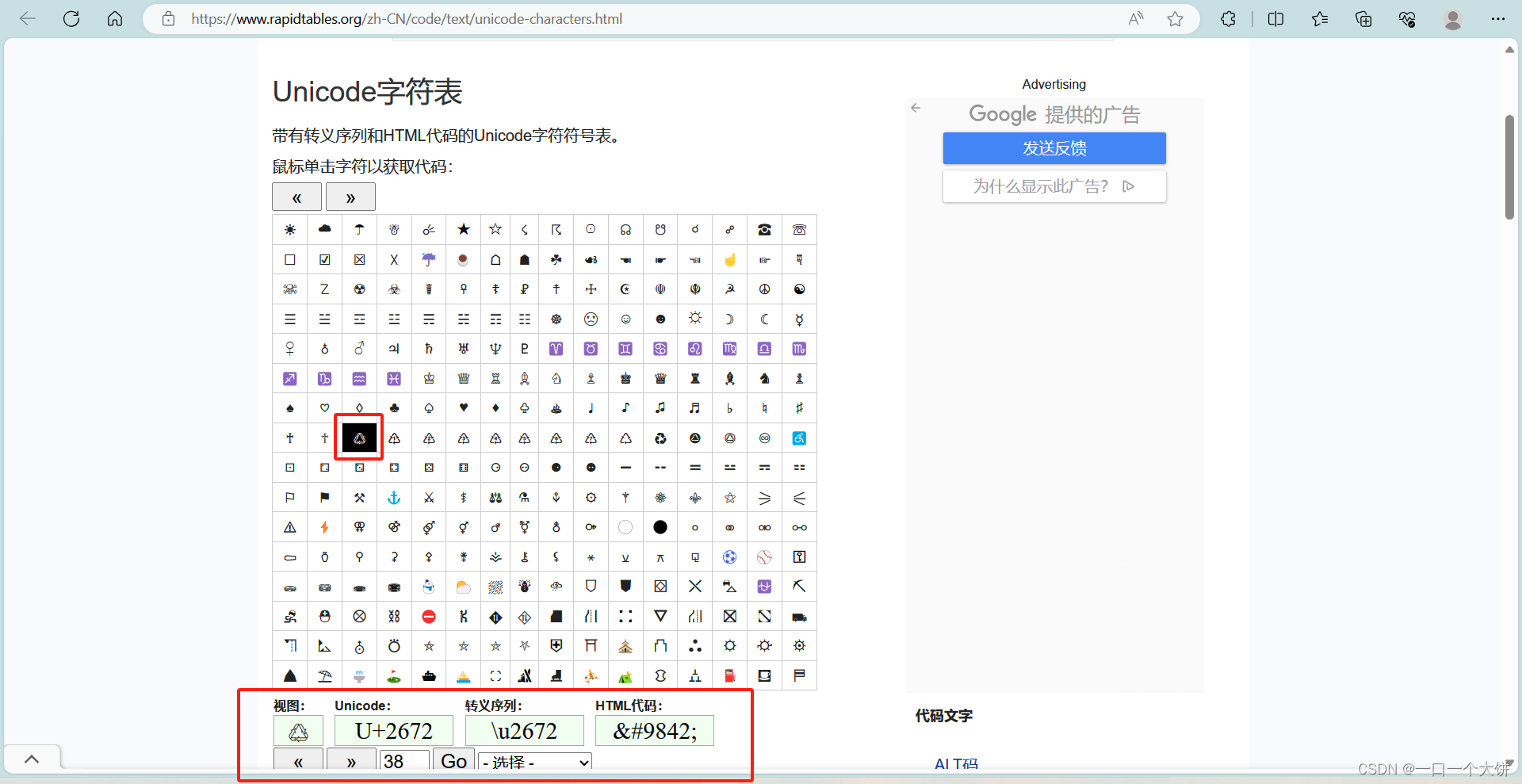
Task: Choose the peace symbol character
Action: [764, 289]
